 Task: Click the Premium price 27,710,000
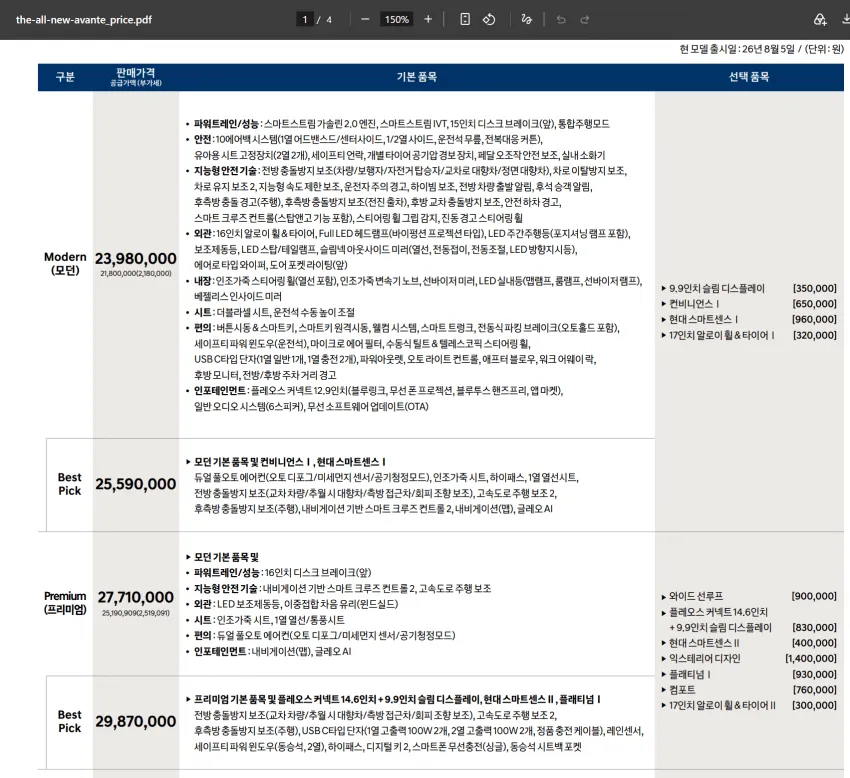136,597
